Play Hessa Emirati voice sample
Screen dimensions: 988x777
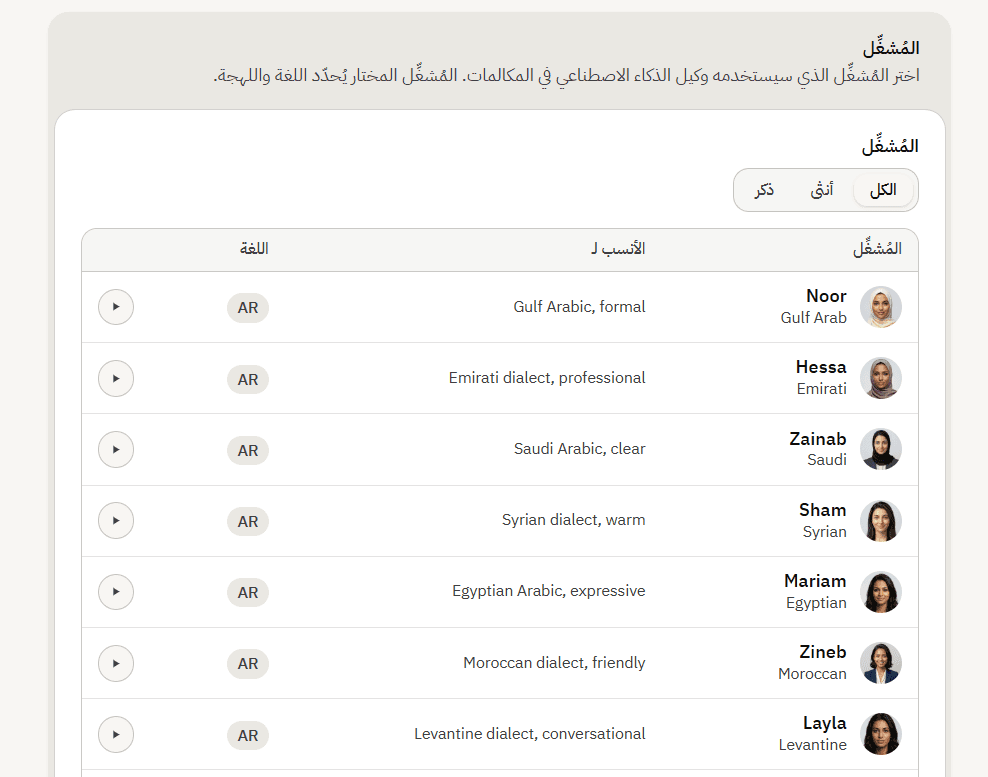(x=116, y=378)
